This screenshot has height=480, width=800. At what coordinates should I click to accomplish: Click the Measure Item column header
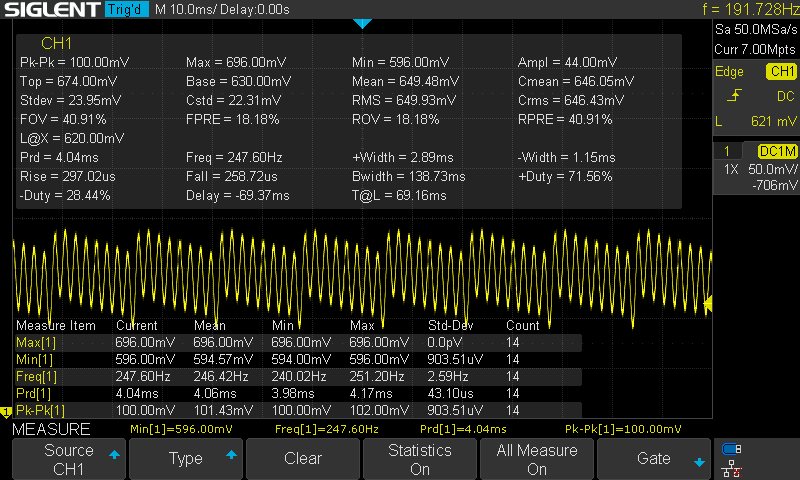point(56,325)
